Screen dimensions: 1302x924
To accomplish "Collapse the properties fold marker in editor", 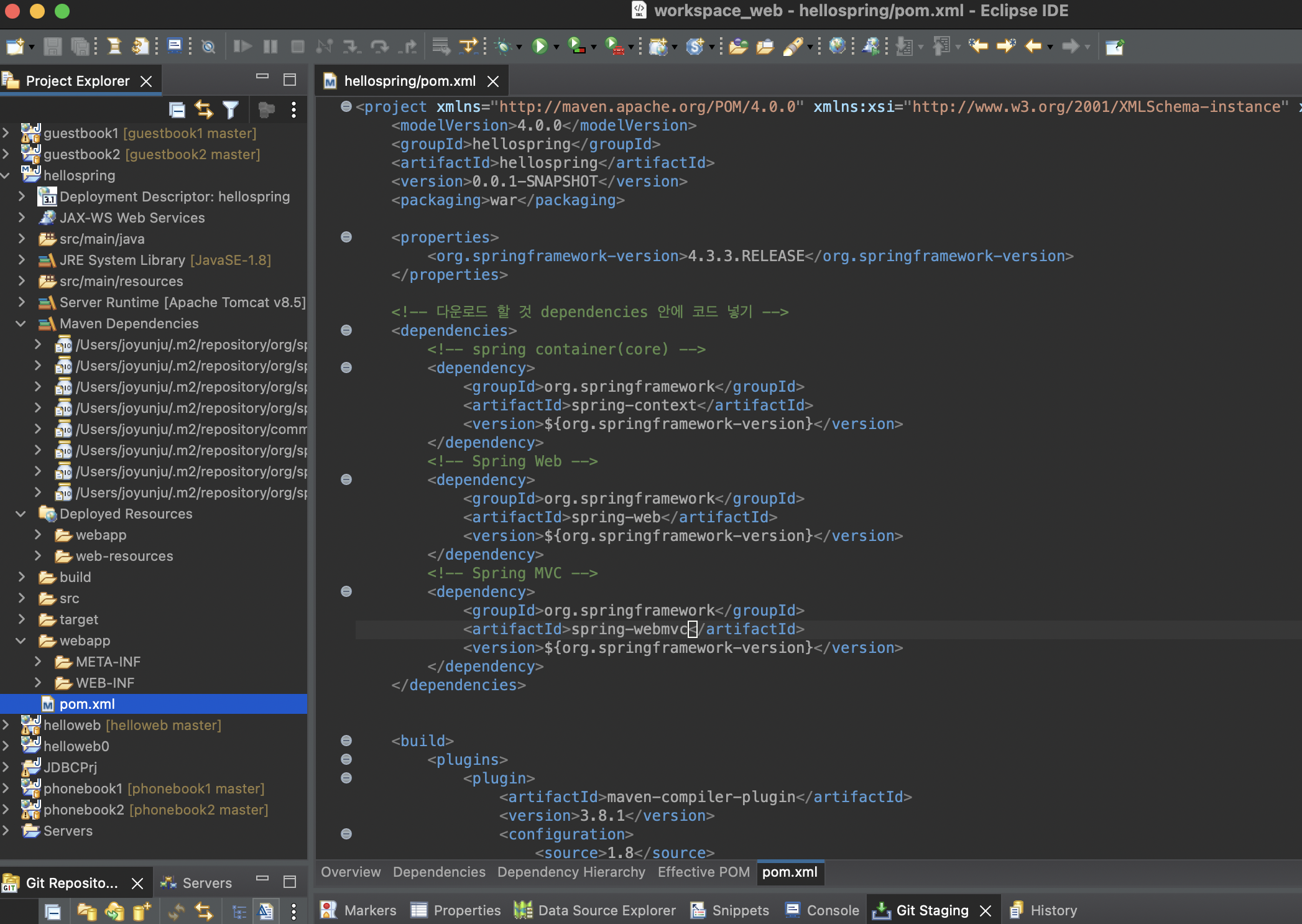I will coord(346,237).
